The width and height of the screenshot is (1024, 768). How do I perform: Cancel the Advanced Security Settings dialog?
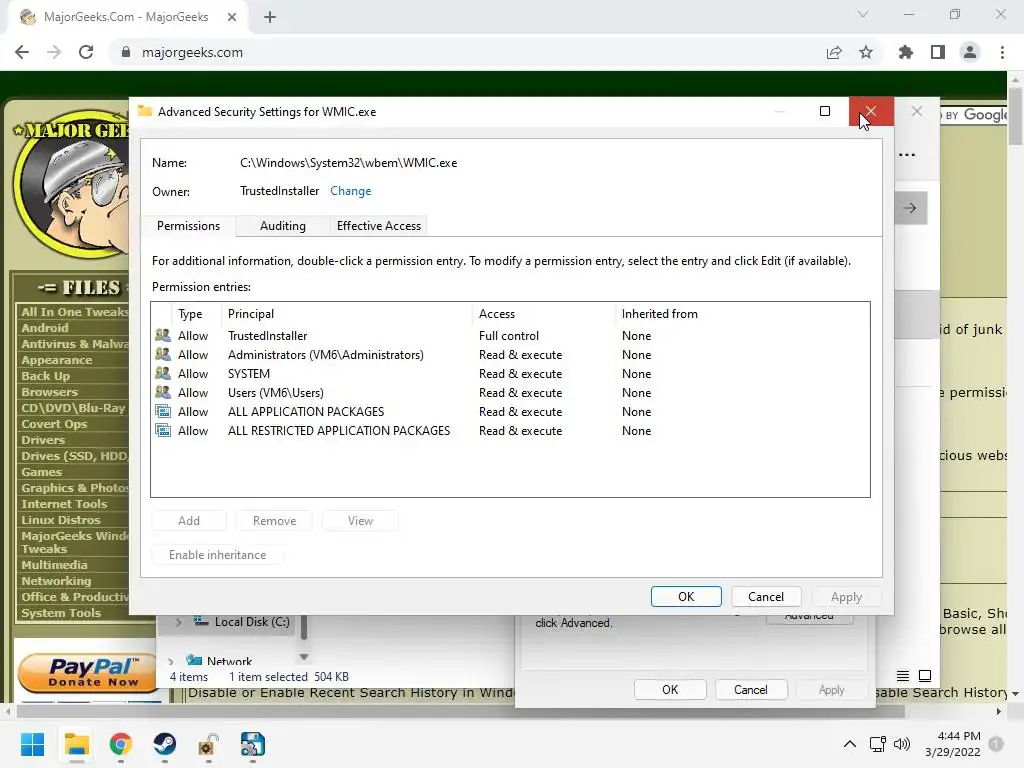click(x=765, y=596)
